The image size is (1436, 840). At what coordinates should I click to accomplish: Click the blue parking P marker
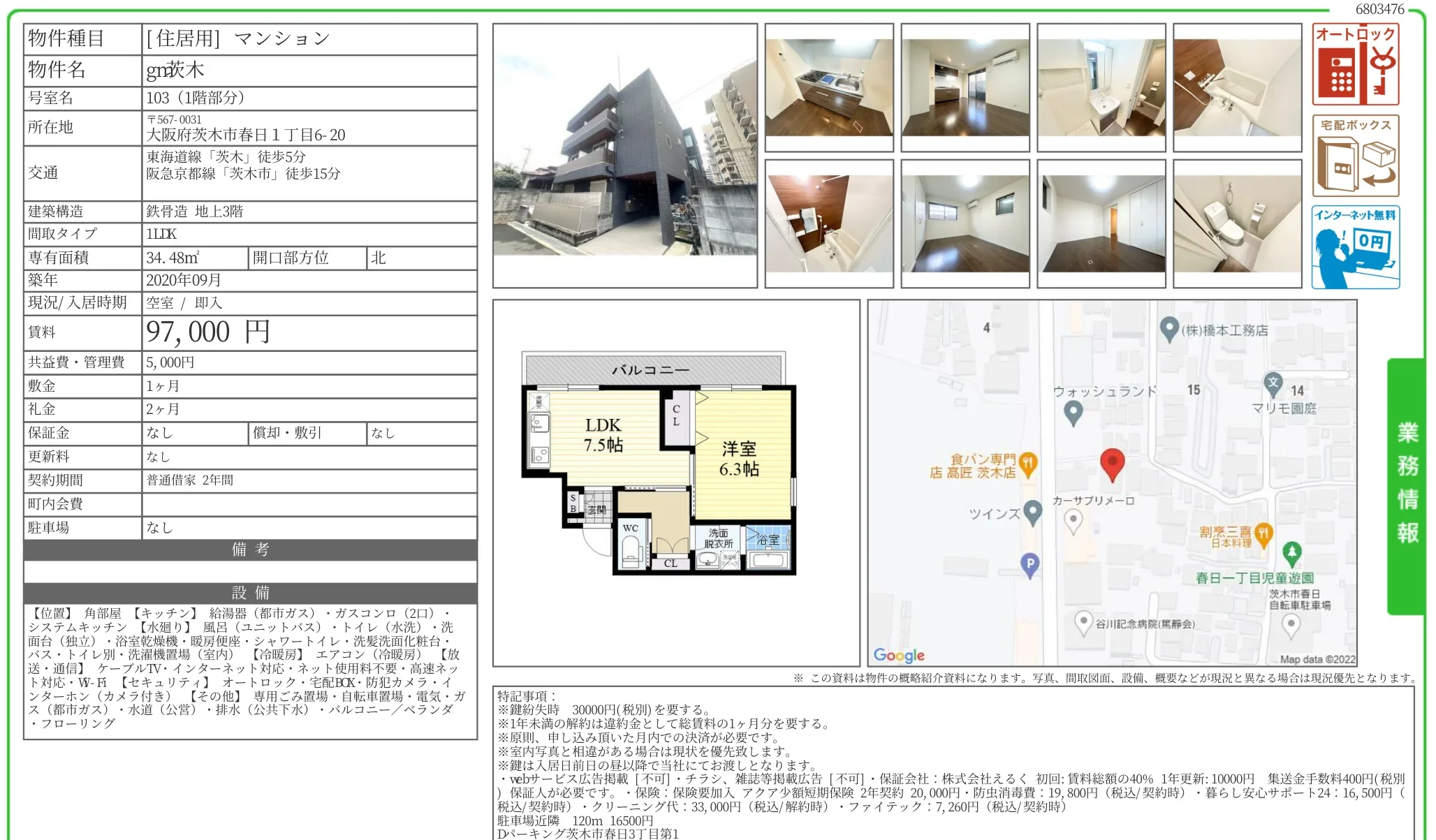(x=1030, y=564)
